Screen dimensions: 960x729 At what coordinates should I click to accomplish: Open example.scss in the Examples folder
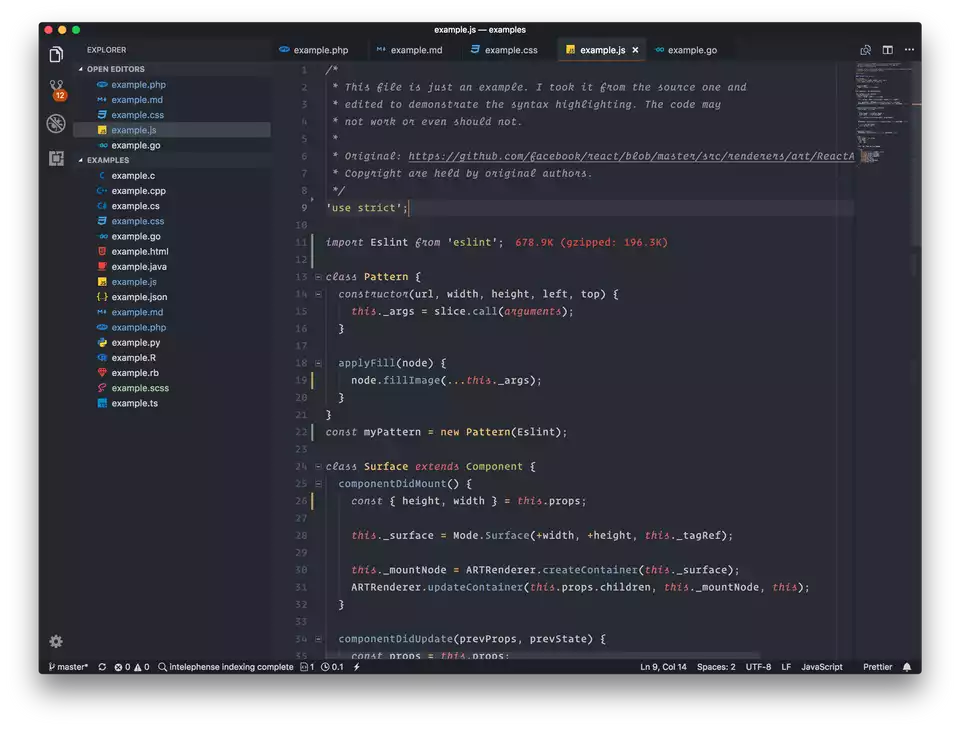171,388
